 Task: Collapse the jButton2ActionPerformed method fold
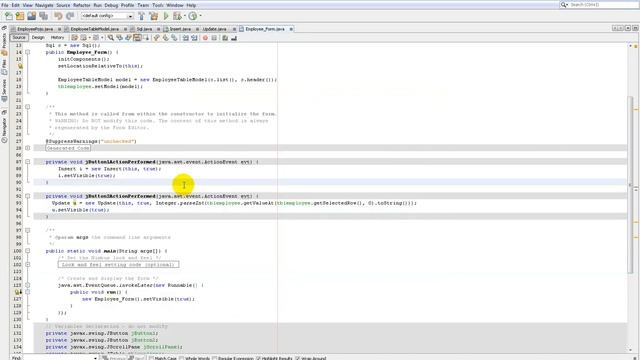28,196
